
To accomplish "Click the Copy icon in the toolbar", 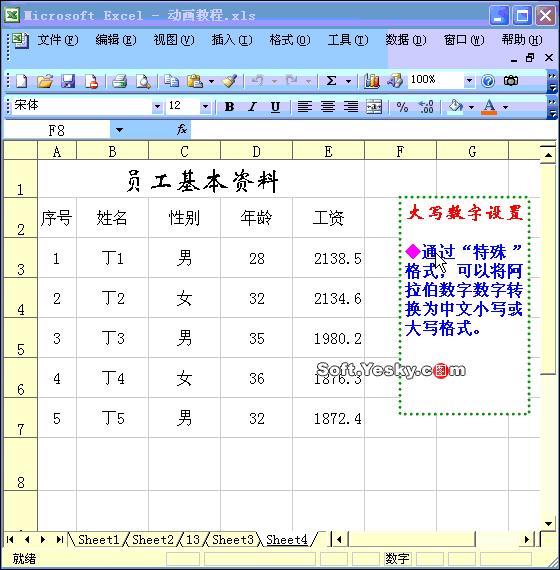I will tap(171, 81).
